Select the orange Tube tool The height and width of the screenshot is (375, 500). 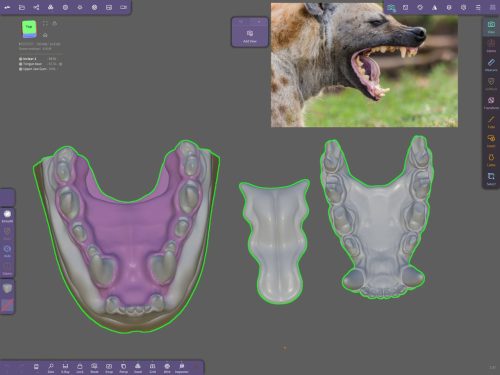pos(491,121)
